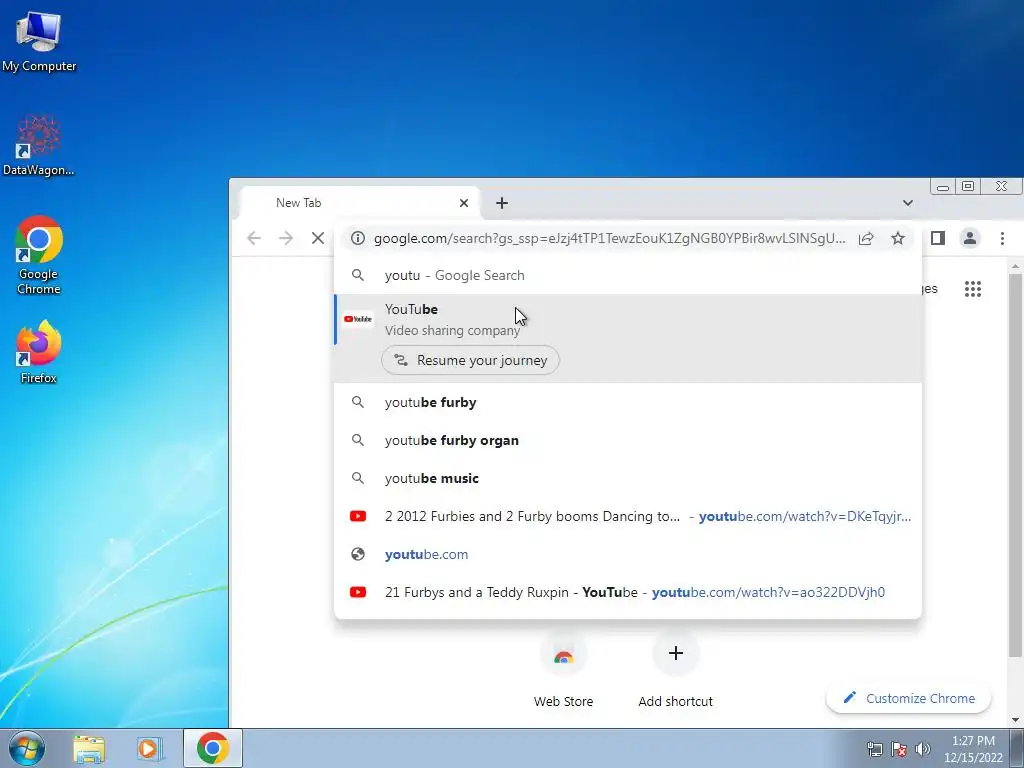Click the address bar URL field
The width and height of the screenshot is (1024, 768).
tap(609, 238)
